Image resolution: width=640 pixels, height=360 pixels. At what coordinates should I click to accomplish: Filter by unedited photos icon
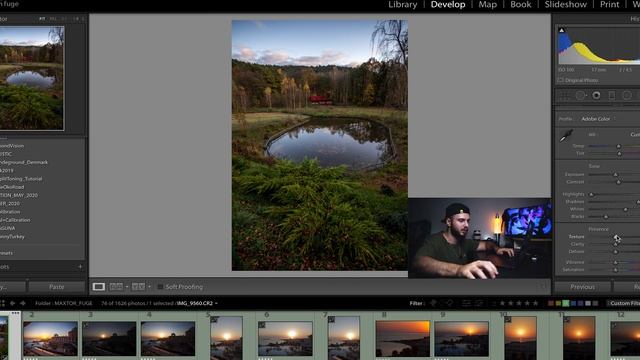(479, 303)
